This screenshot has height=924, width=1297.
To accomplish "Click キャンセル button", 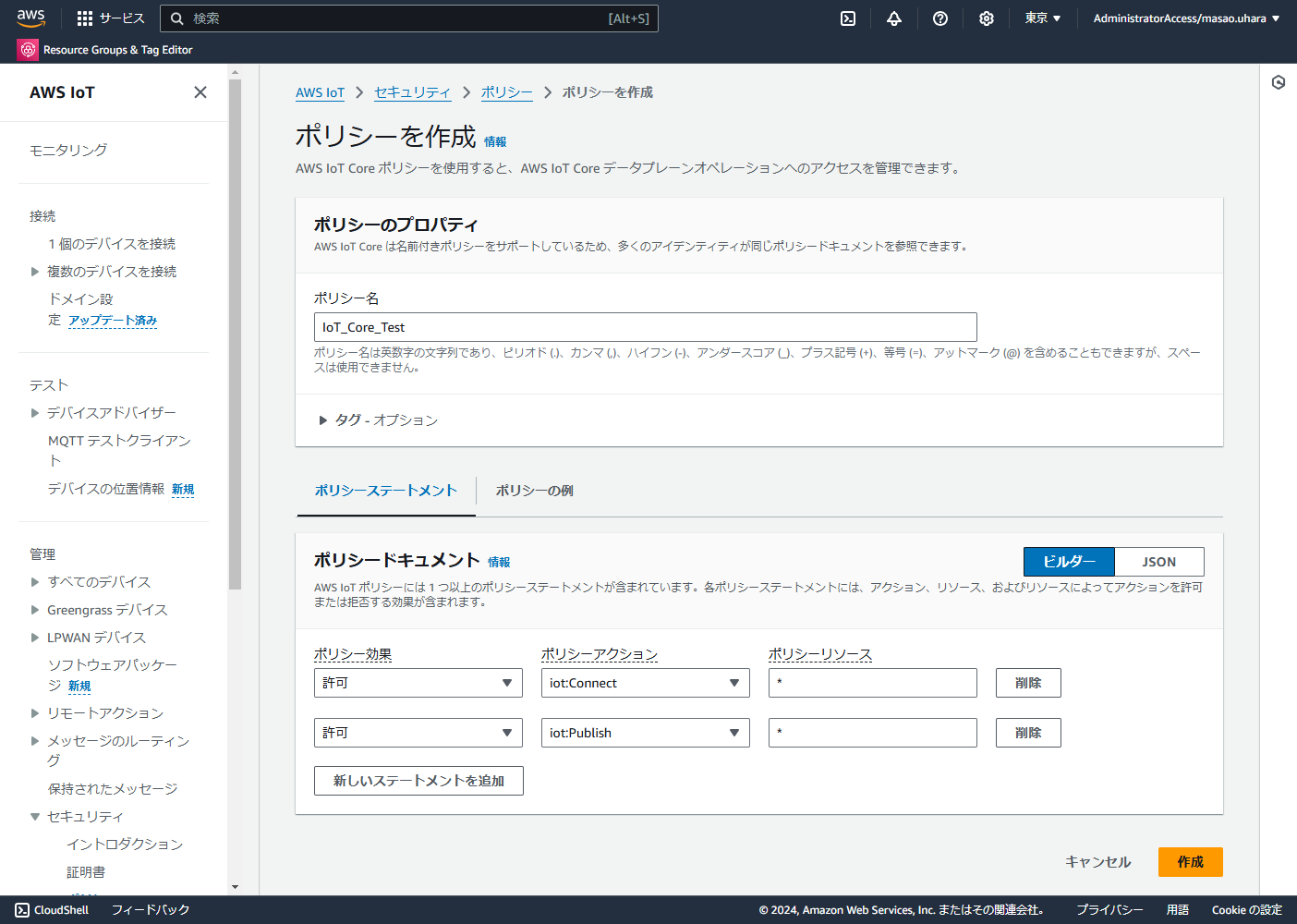I will (x=1097, y=862).
